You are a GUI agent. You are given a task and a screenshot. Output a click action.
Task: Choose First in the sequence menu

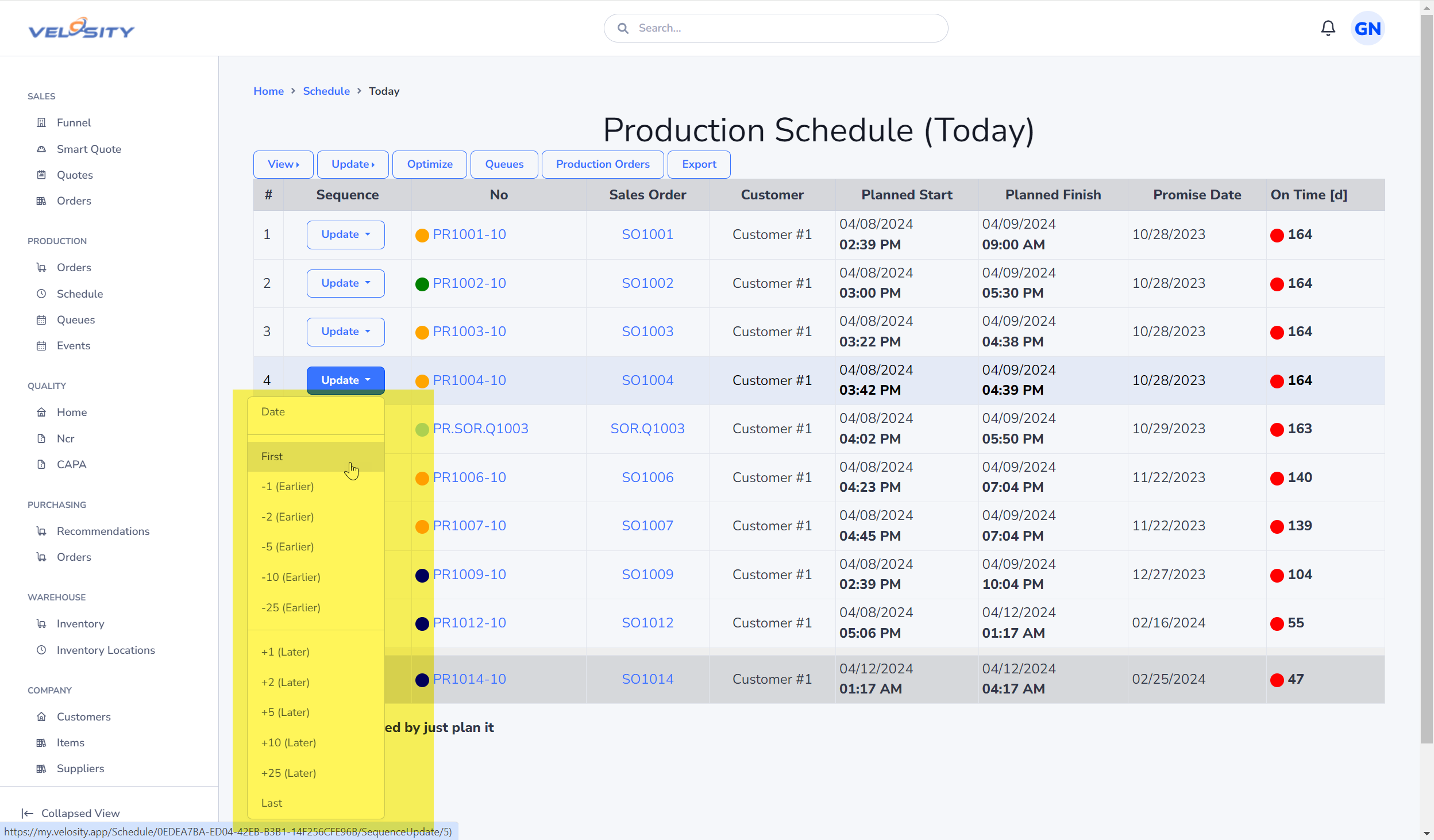pos(316,456)
